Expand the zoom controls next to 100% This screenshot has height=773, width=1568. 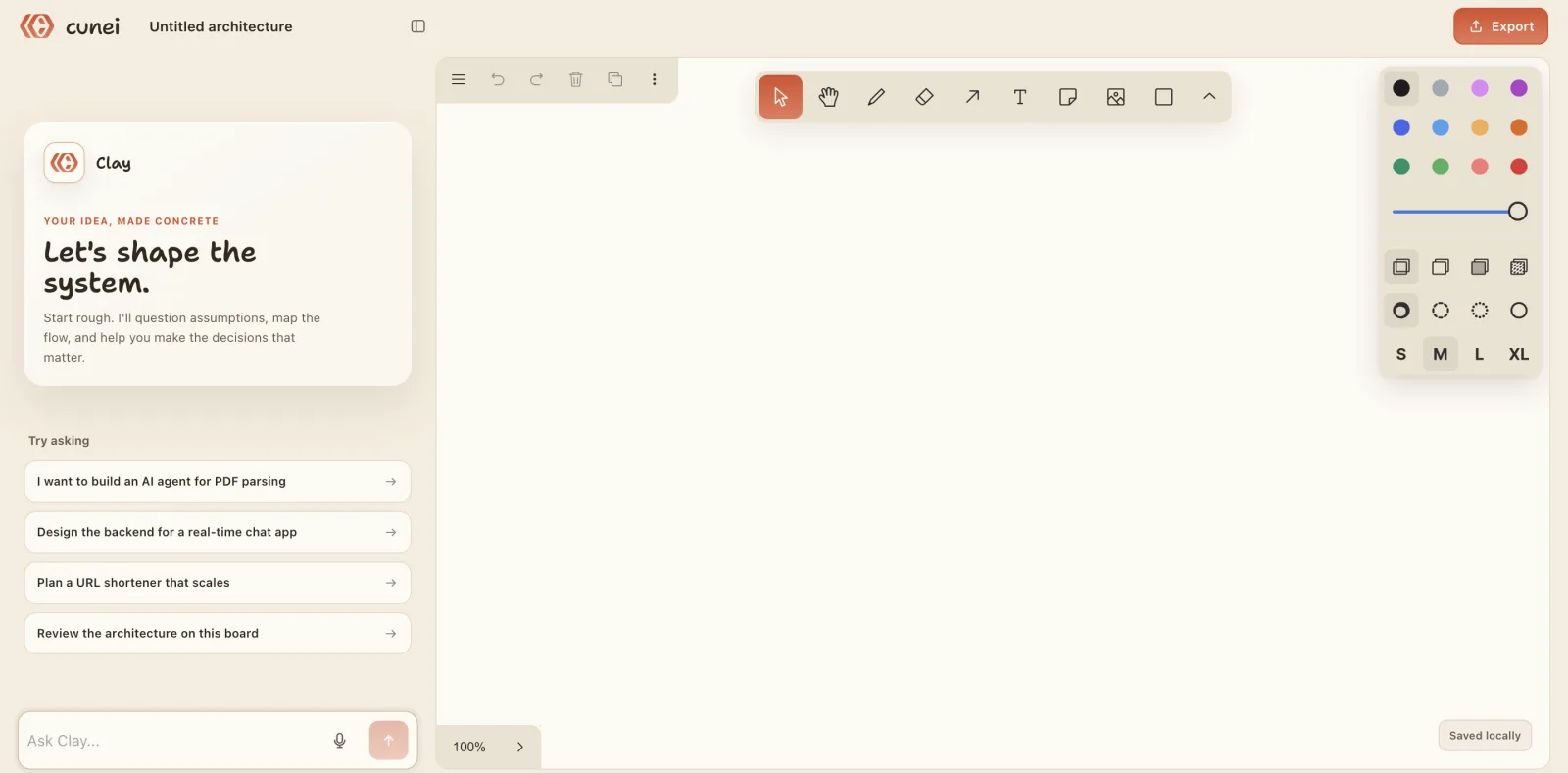pyautogui.click(x=520, y=747)
